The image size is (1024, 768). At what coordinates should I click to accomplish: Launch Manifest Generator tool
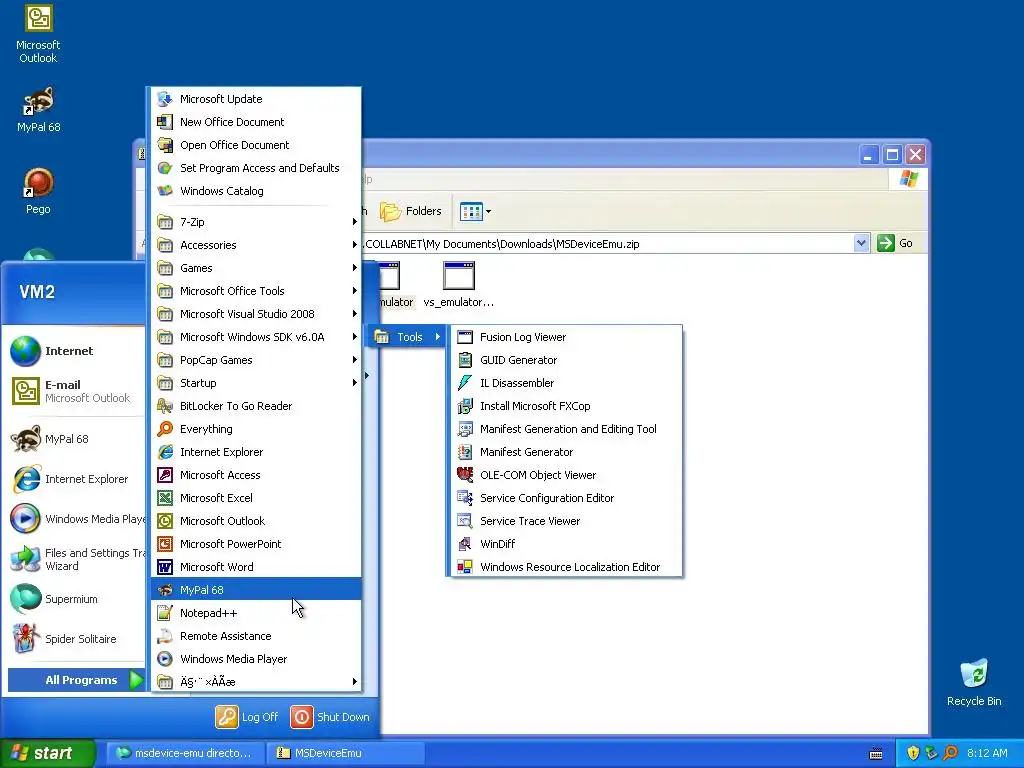(566, 452)
